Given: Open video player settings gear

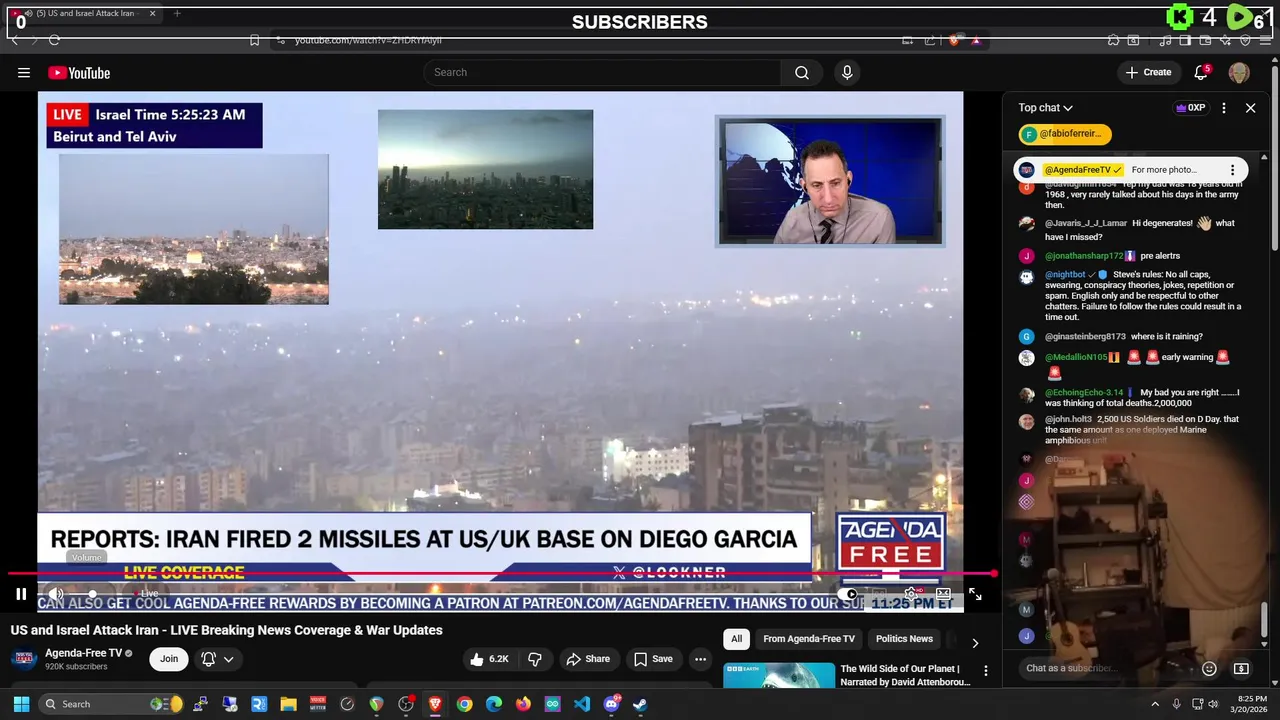Looking at the screenshot, I should [911, 594].
